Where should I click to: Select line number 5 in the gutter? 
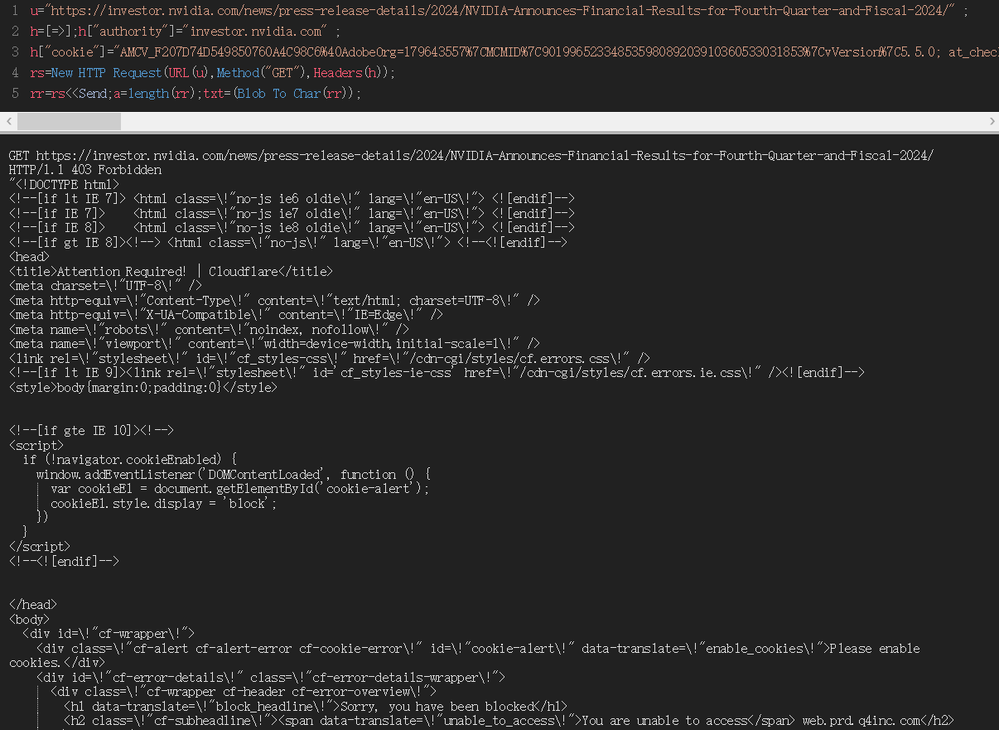pyautogui.click(x=15, y=94)
